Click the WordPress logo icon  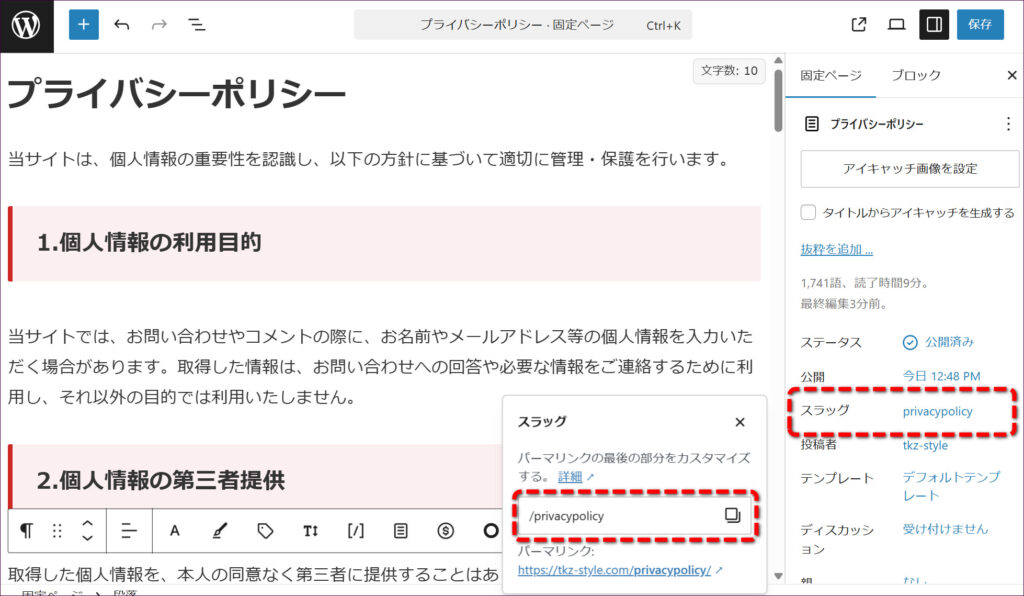[x=26, y=25]
